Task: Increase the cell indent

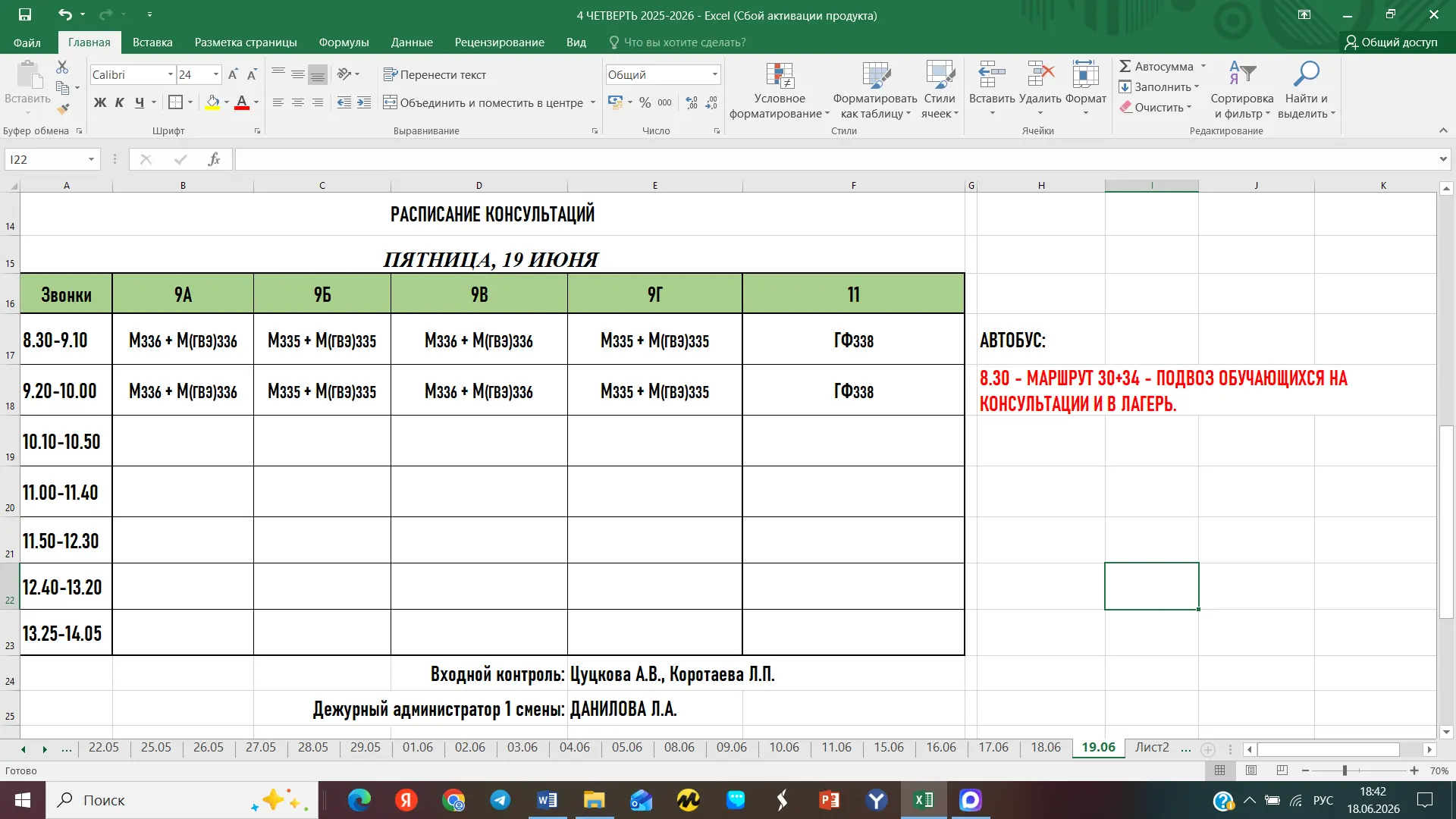Action: click(364, 102)
